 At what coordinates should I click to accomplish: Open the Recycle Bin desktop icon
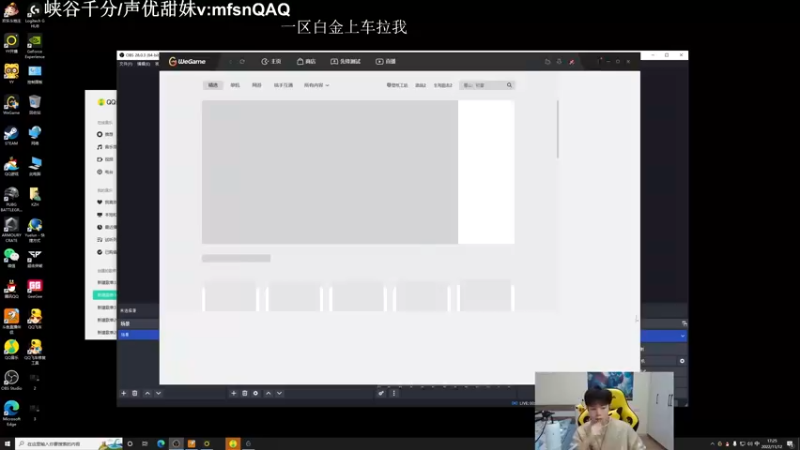tap(35, 105)
